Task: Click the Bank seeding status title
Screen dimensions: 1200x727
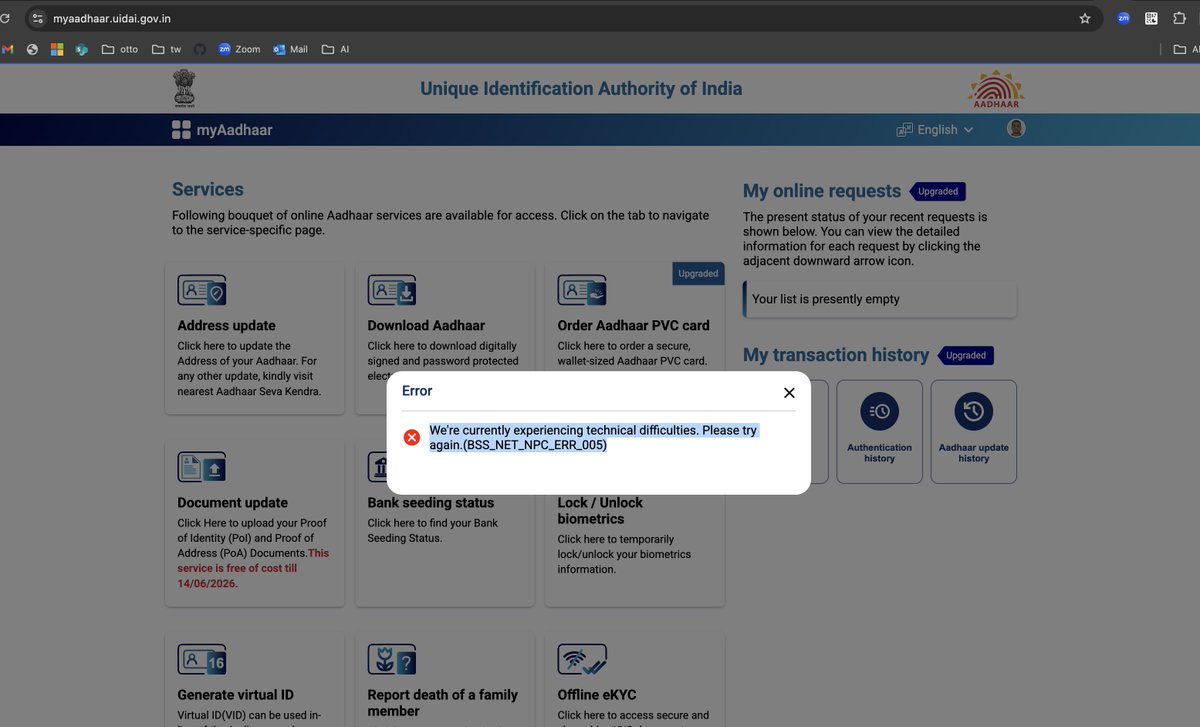Action: click(x=431, y=502)
